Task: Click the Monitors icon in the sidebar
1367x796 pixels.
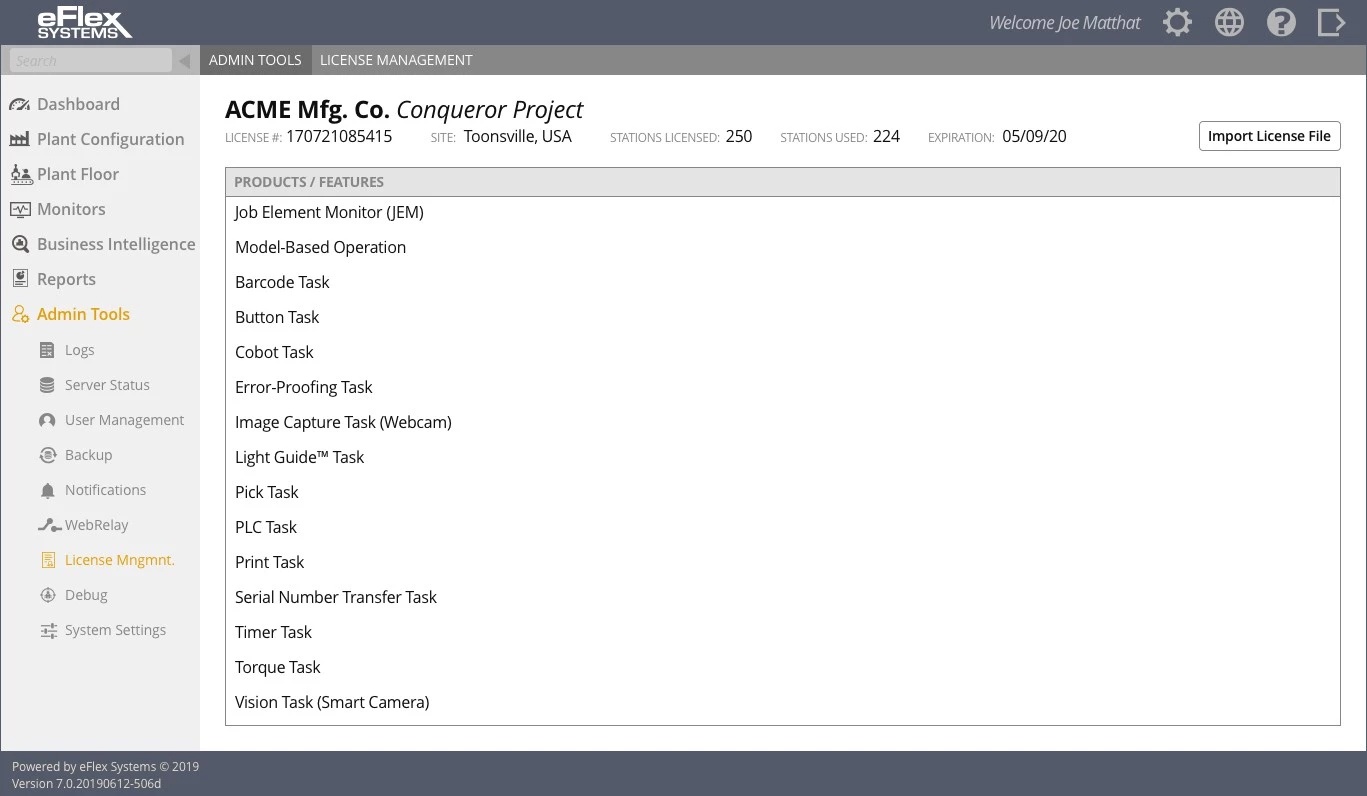Action: tap(19, 209)
